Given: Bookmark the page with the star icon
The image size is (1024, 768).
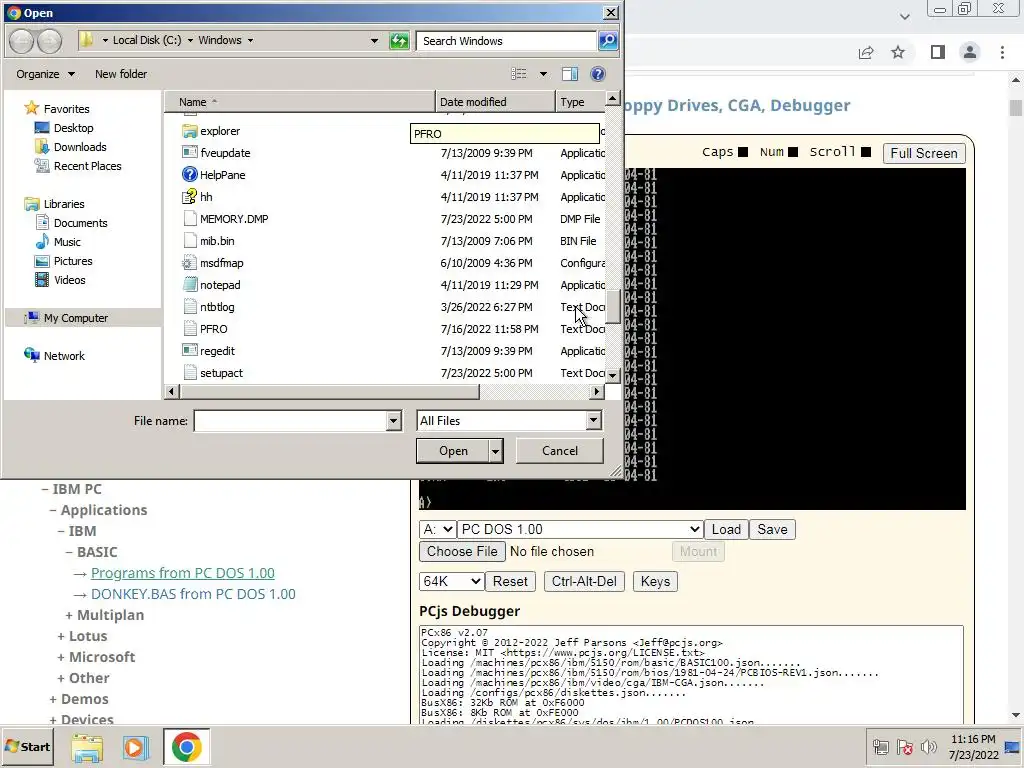Looking at the screenshot, I should 898,52.
